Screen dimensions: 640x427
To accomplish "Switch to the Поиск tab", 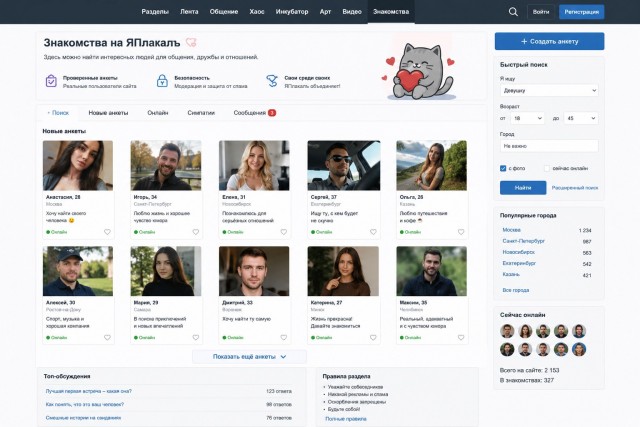I will [58, 113].
